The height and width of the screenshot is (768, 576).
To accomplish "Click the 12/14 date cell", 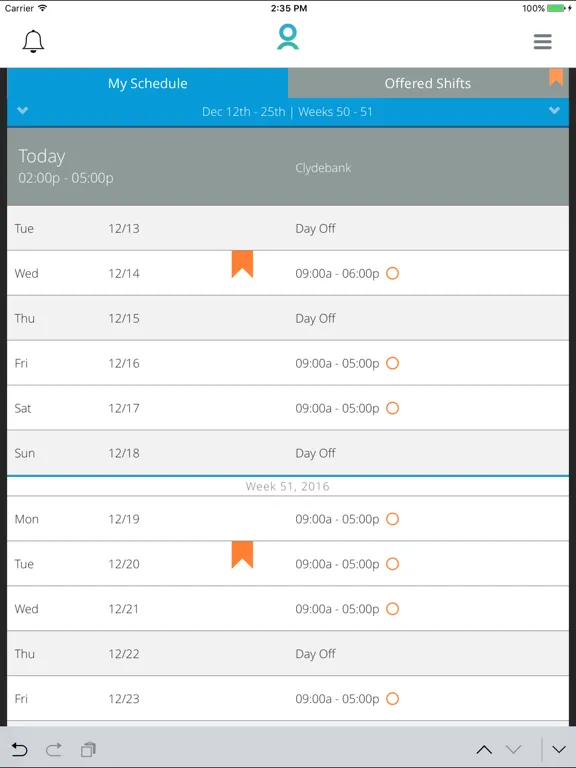I will pyautogui.click(x=124, y=273).
